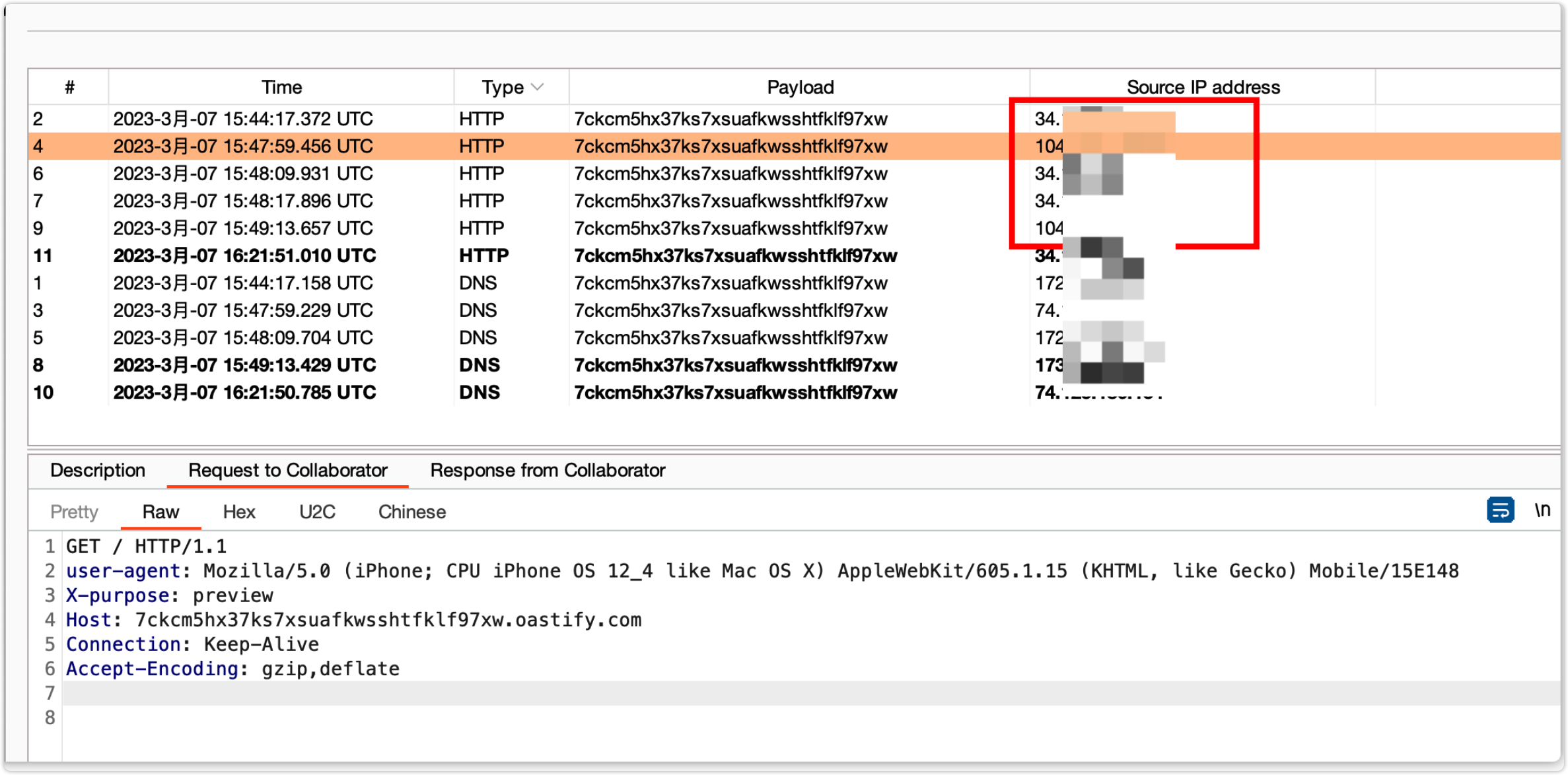Open the Response from Collaborator tab
This screenshot has width=1568, height=775.
(548, 470)
